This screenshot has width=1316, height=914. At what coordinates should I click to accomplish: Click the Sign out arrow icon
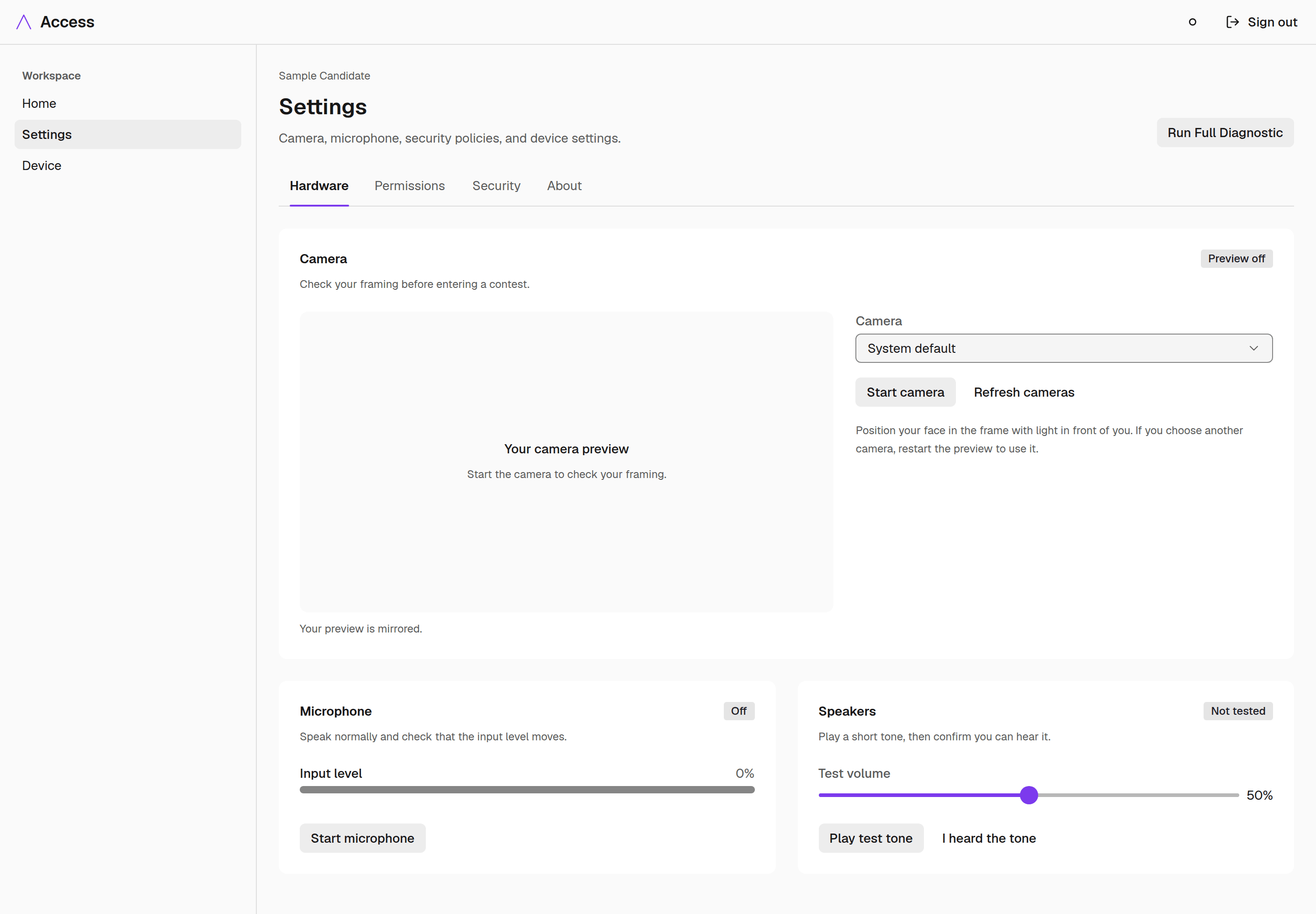tap(1232, 22)
